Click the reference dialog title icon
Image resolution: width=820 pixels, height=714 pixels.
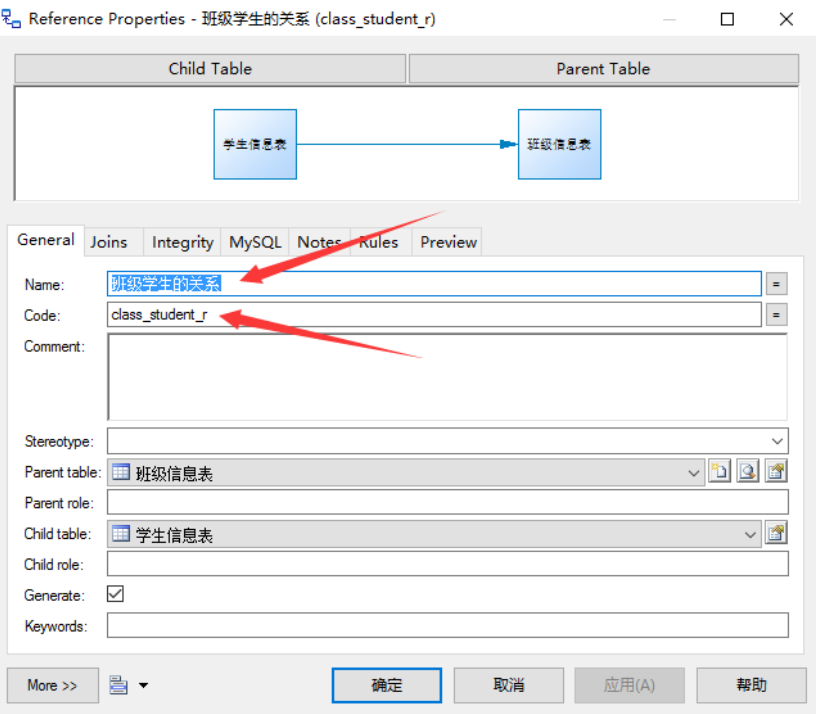pos(12,19)
